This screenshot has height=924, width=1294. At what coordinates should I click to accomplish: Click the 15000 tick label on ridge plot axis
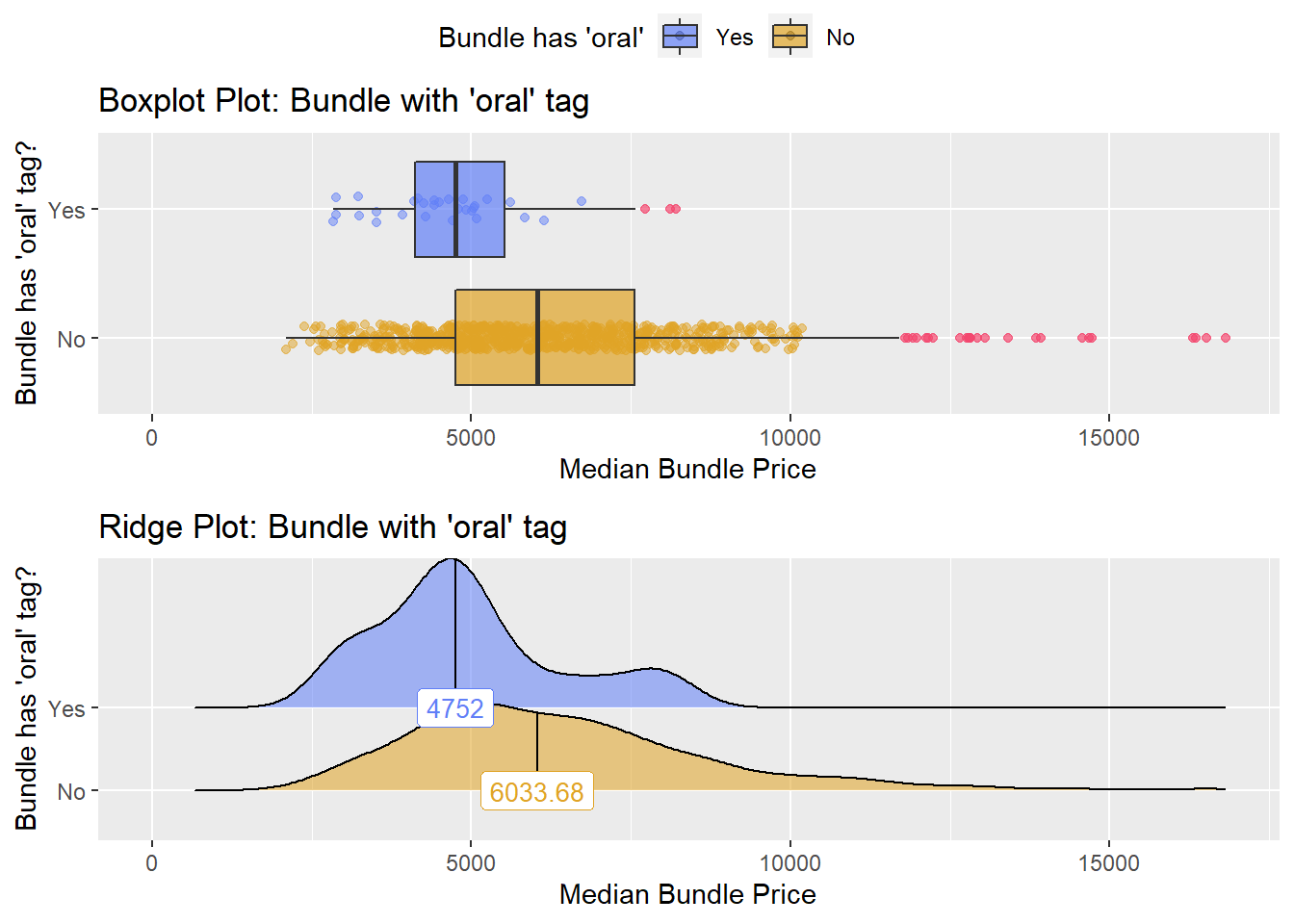[1108, 863]
